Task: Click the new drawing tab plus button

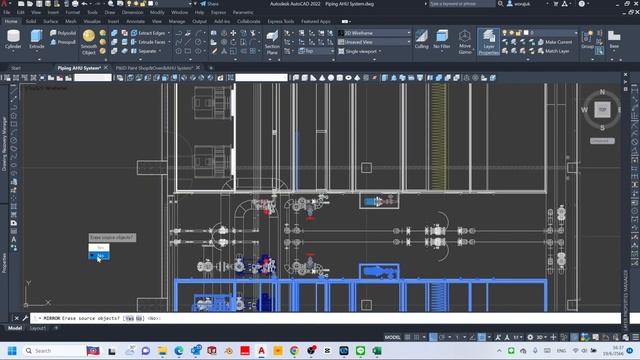Action: coord(211,68)
